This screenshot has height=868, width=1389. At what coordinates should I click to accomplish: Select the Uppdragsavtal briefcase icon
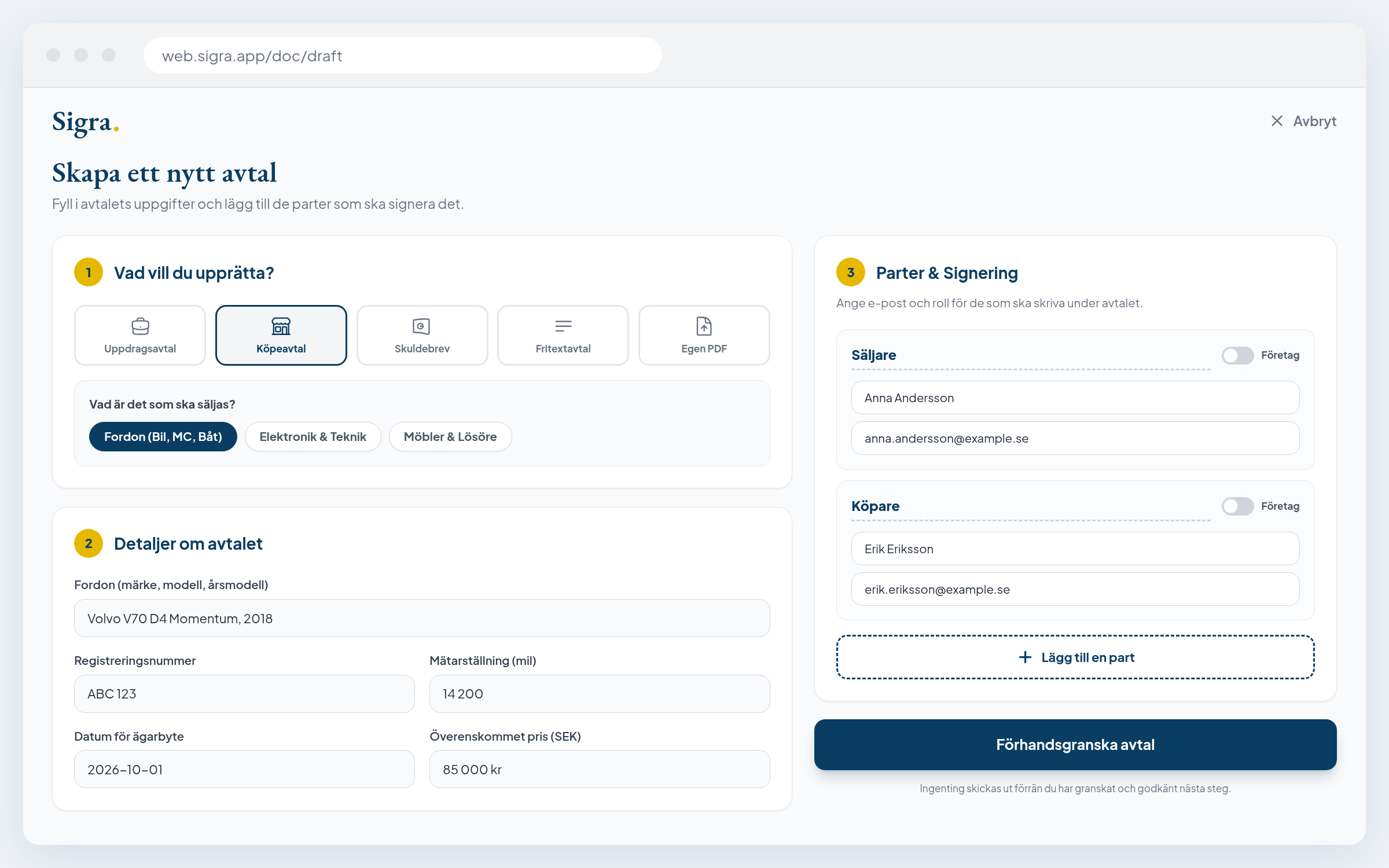140,326
